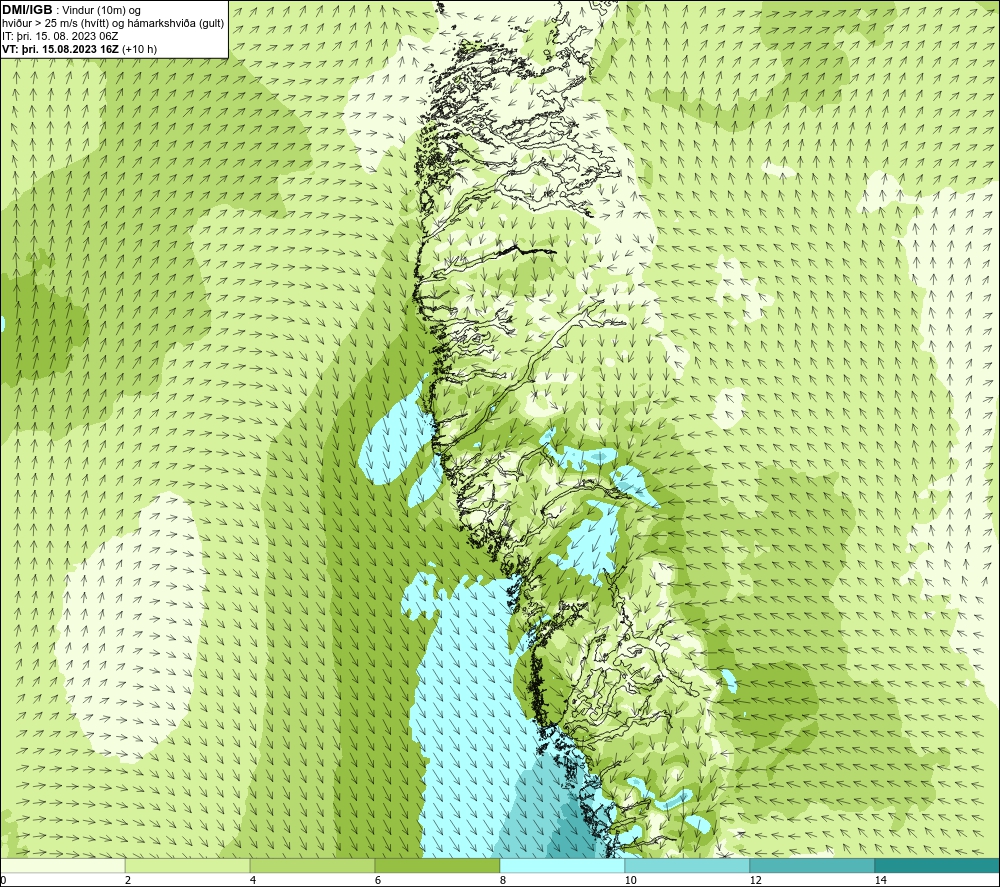This screenshot has height=887, width=1000.
Task: Click the 'DMI/IGB' title text
Action: click(27, 10)
